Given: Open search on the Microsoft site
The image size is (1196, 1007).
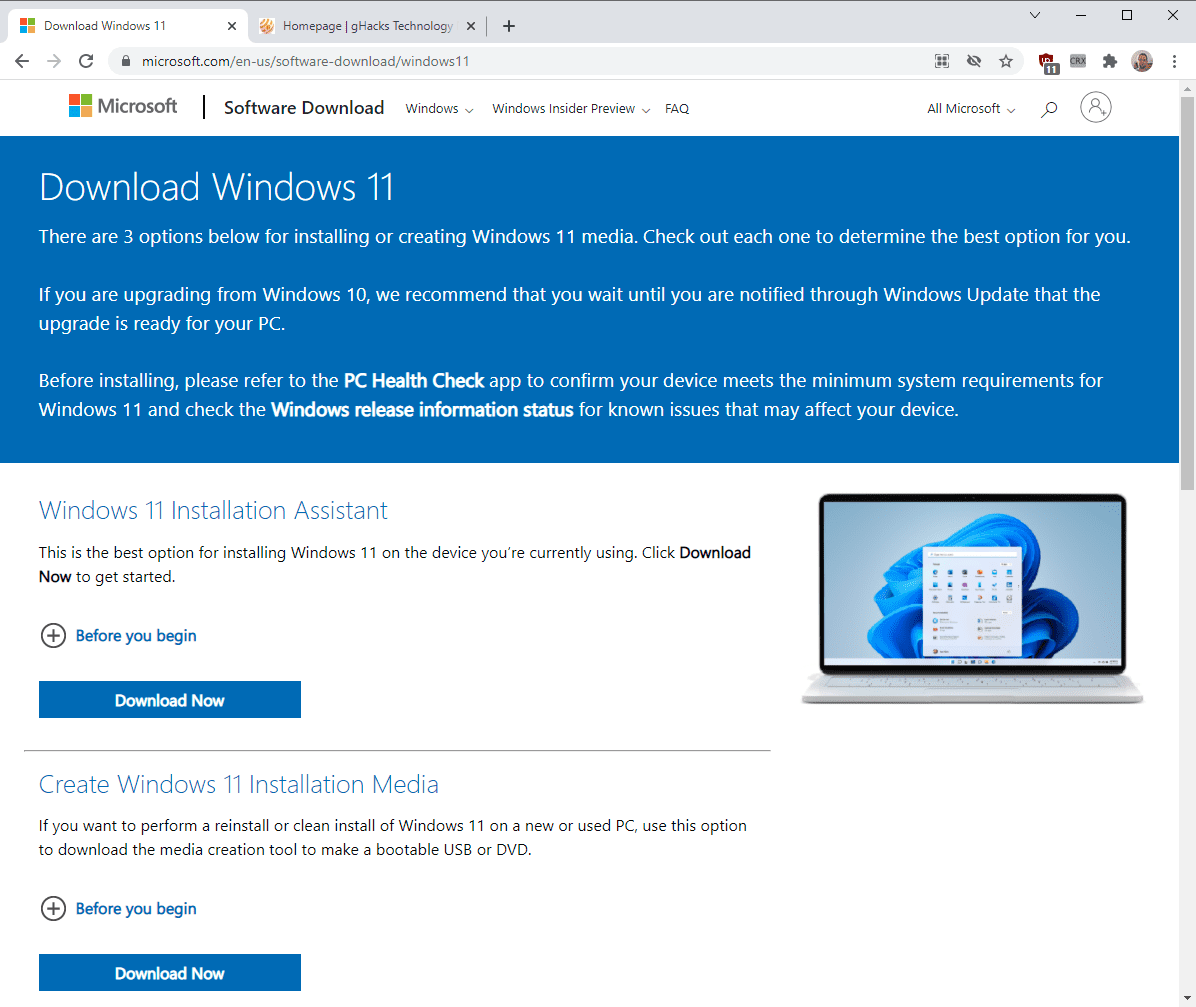Looking at the screenshot, I should (1048, 108).
